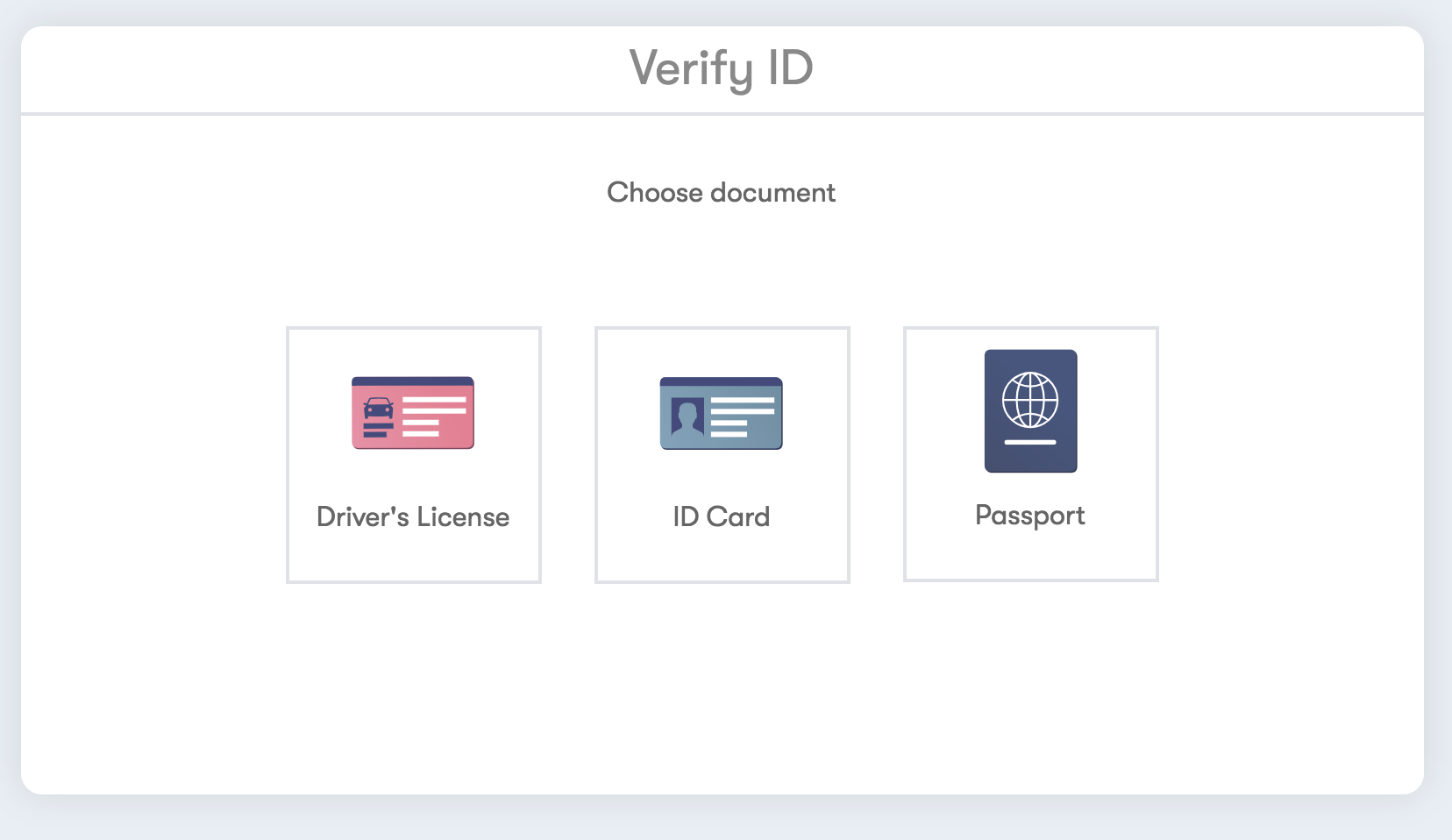Click the Verify ID heading
Image resolution: width=1452 pixels, height=840 pixels.
[722, 68]
